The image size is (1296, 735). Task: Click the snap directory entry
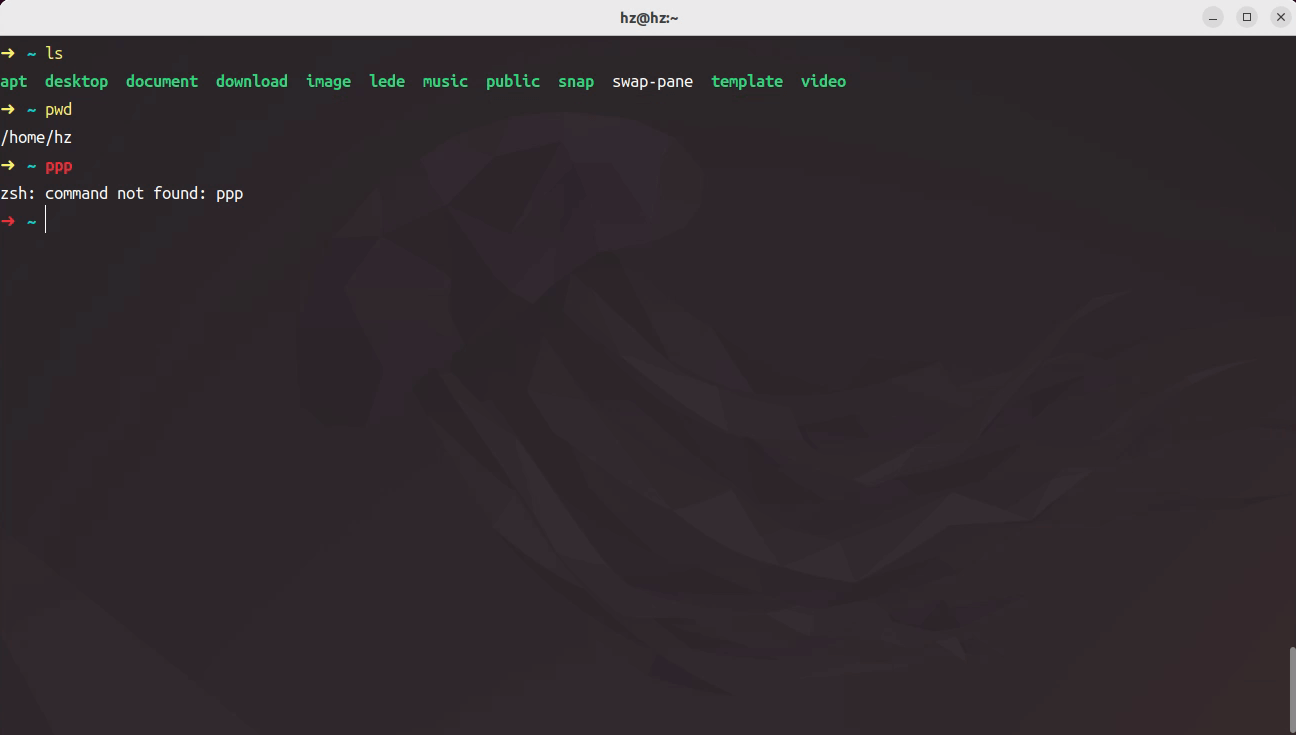(576, 81)
